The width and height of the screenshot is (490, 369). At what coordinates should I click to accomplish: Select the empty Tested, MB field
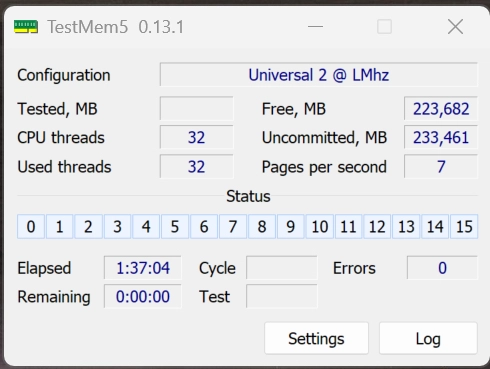[197, 108]
